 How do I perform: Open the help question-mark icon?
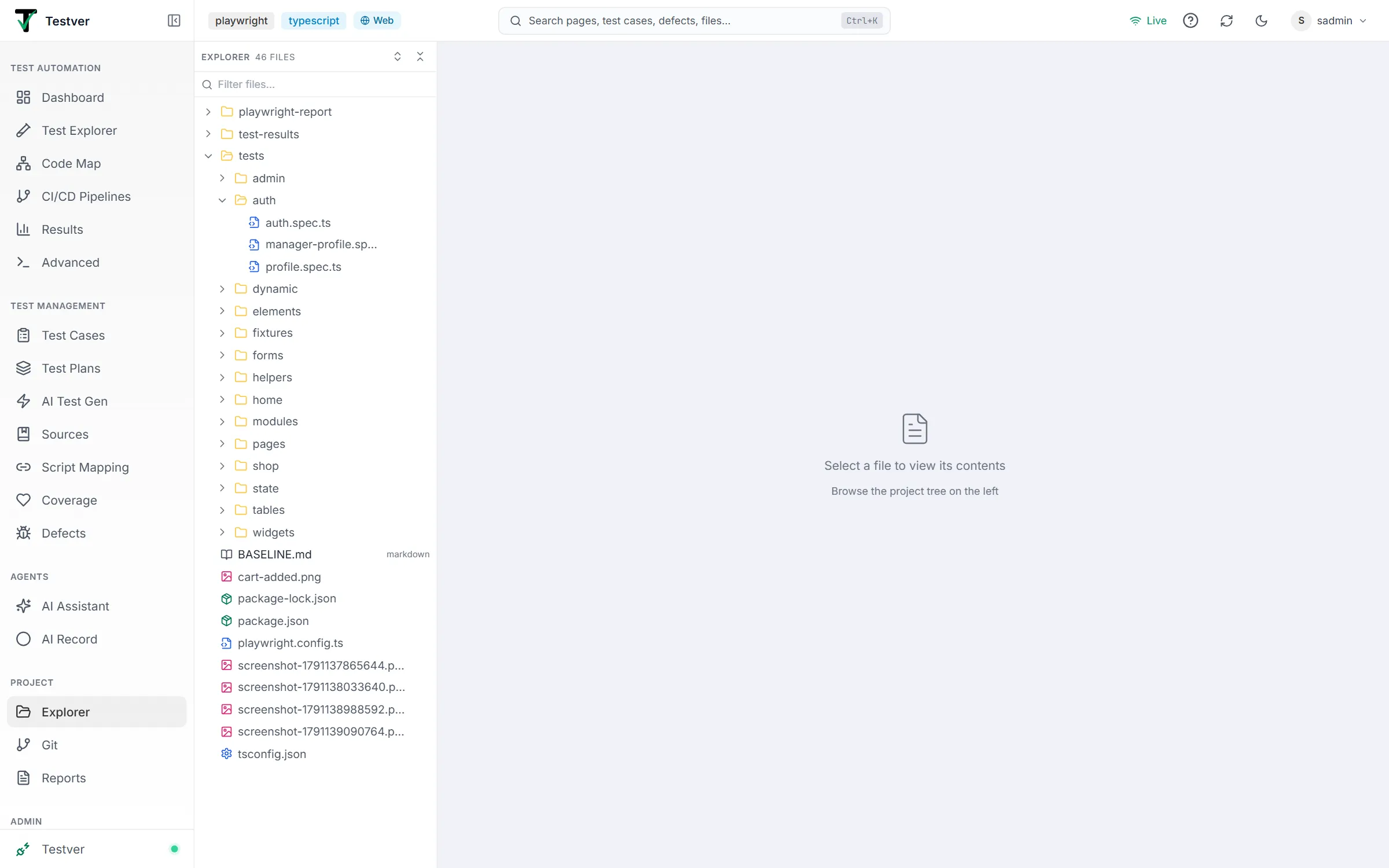point(1190,21)
